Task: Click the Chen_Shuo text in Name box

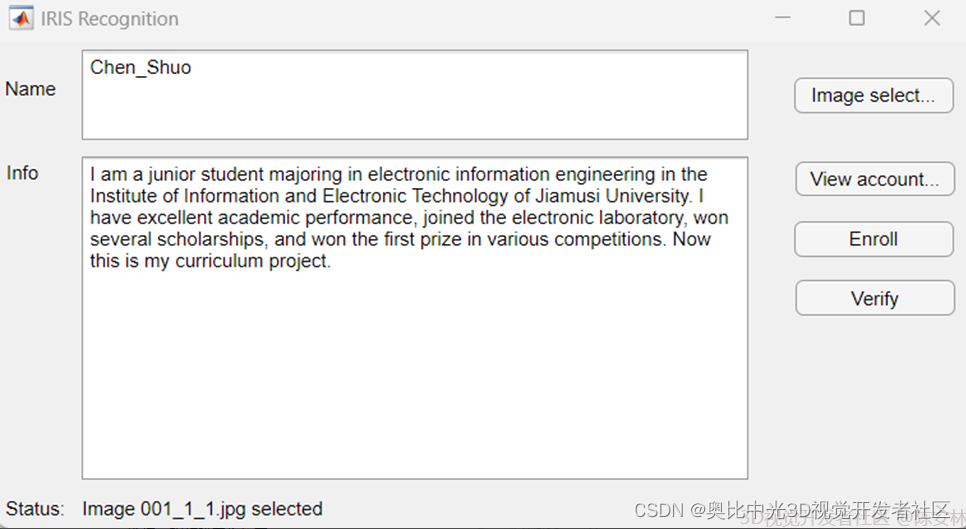Action: click(x=140, y=68)
